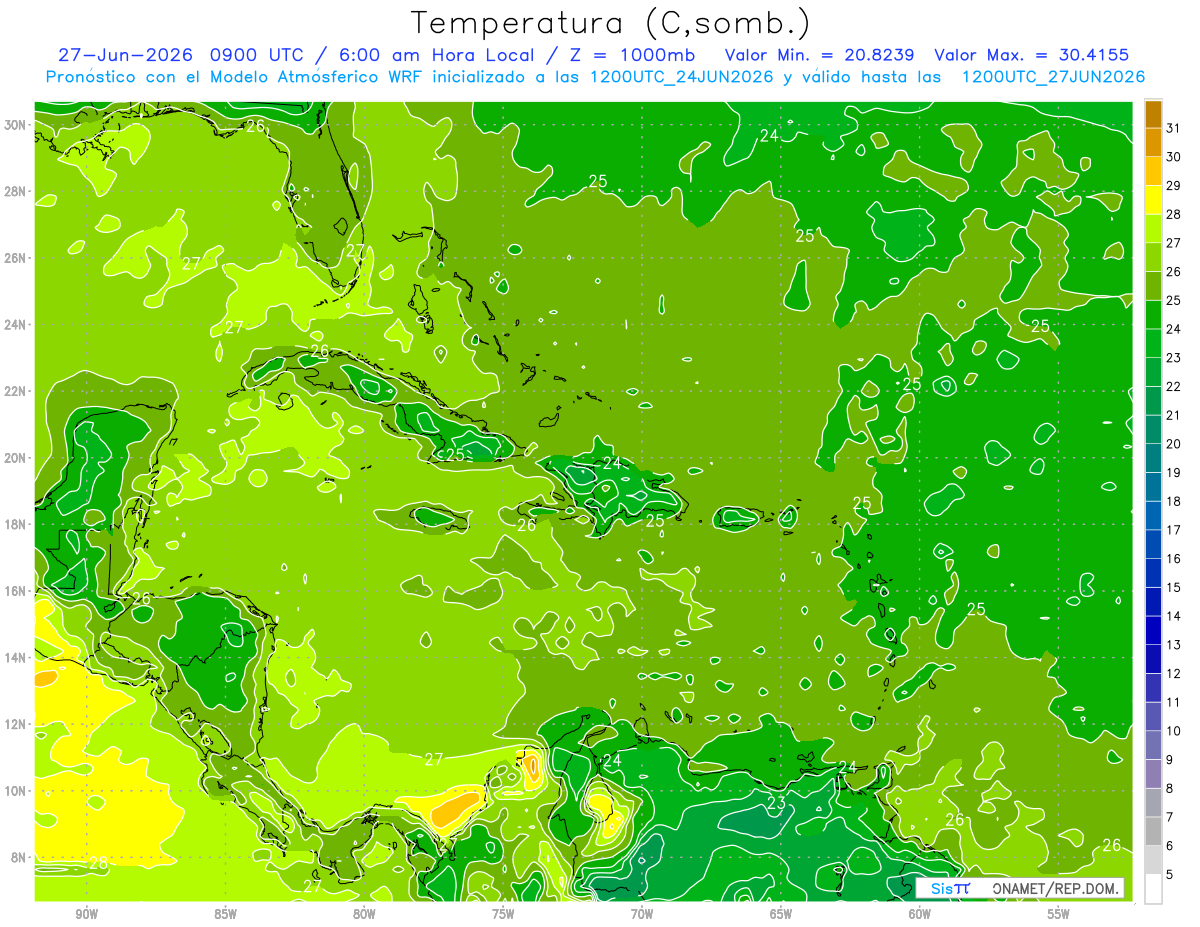Image resolution: width=1200 pixels, height=927 pixels.
Task: Click color scale label '31'
Action: 1174,128
